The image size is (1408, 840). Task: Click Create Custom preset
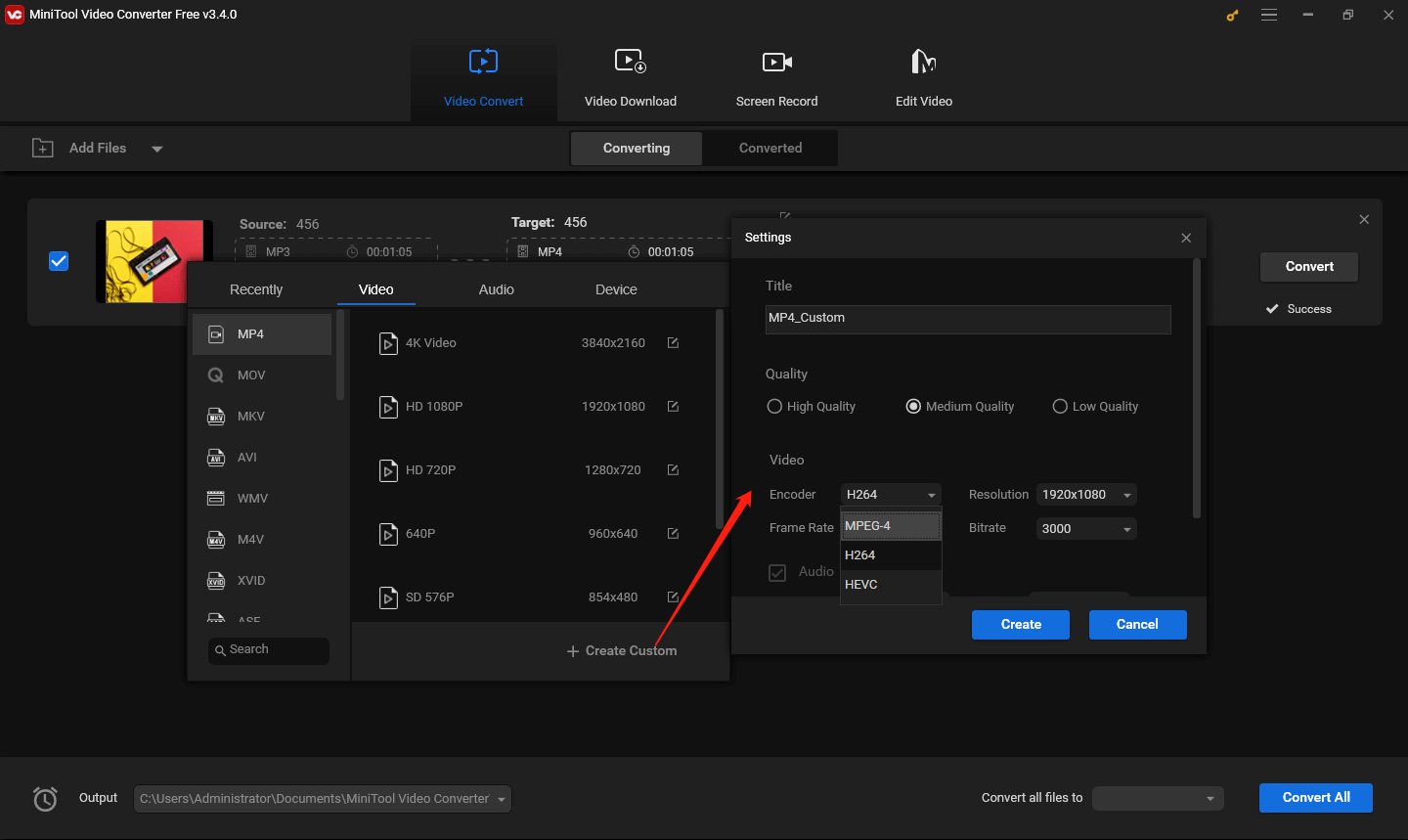(x=622, y=651)
